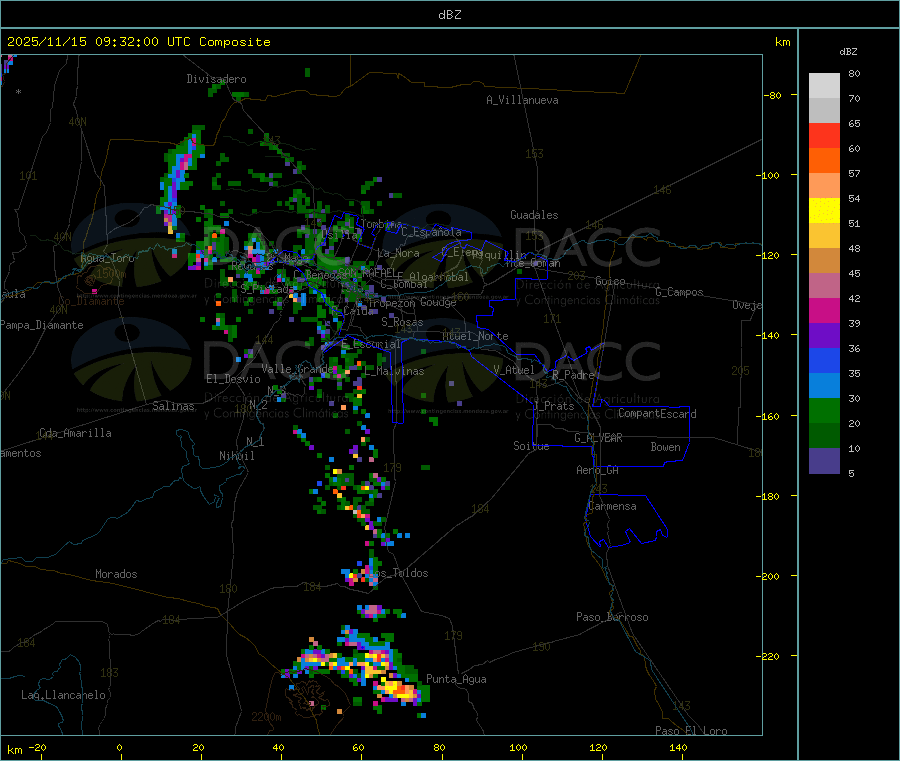The height and width of the screenshot is (761, 900).
Task: Click the 48 dBZ brown-orange swatch
Action: click(824, 261)
